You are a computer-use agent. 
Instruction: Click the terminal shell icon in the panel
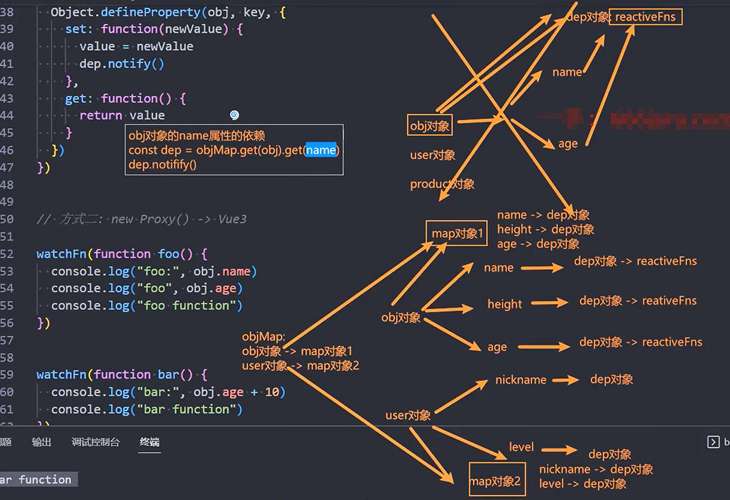713,441
